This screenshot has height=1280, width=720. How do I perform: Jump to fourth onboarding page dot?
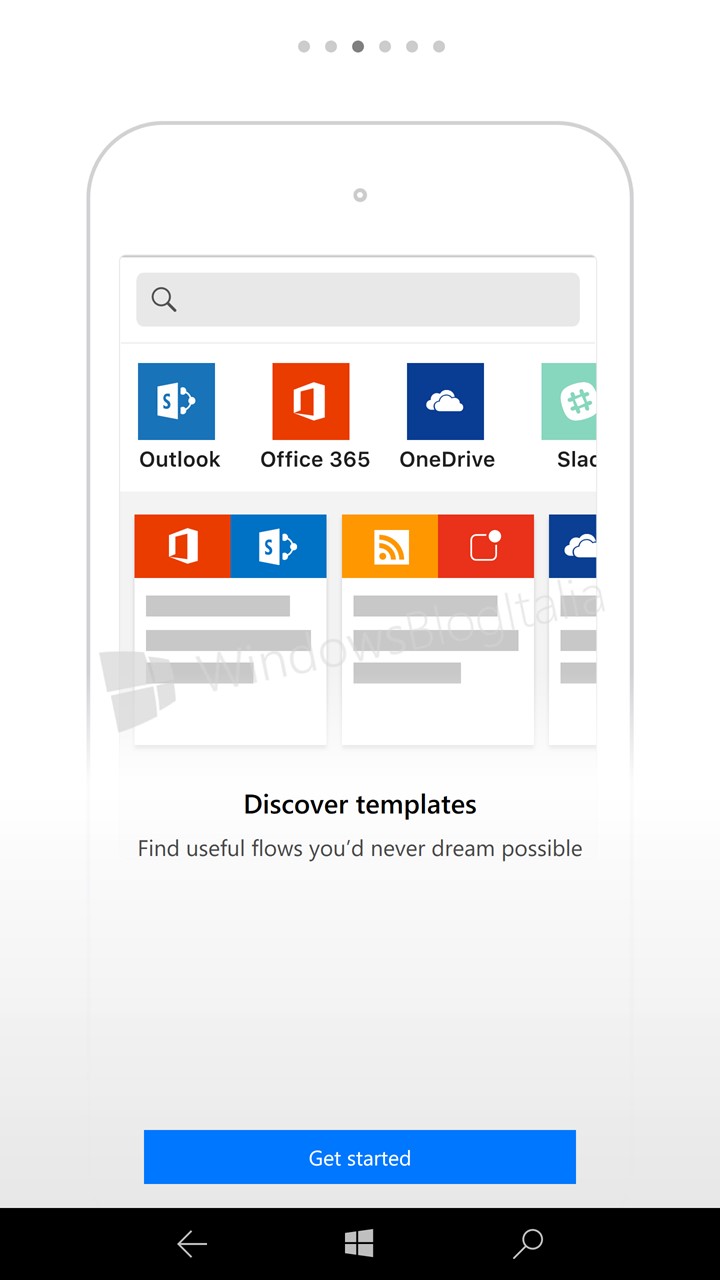(x=385, y=46)
